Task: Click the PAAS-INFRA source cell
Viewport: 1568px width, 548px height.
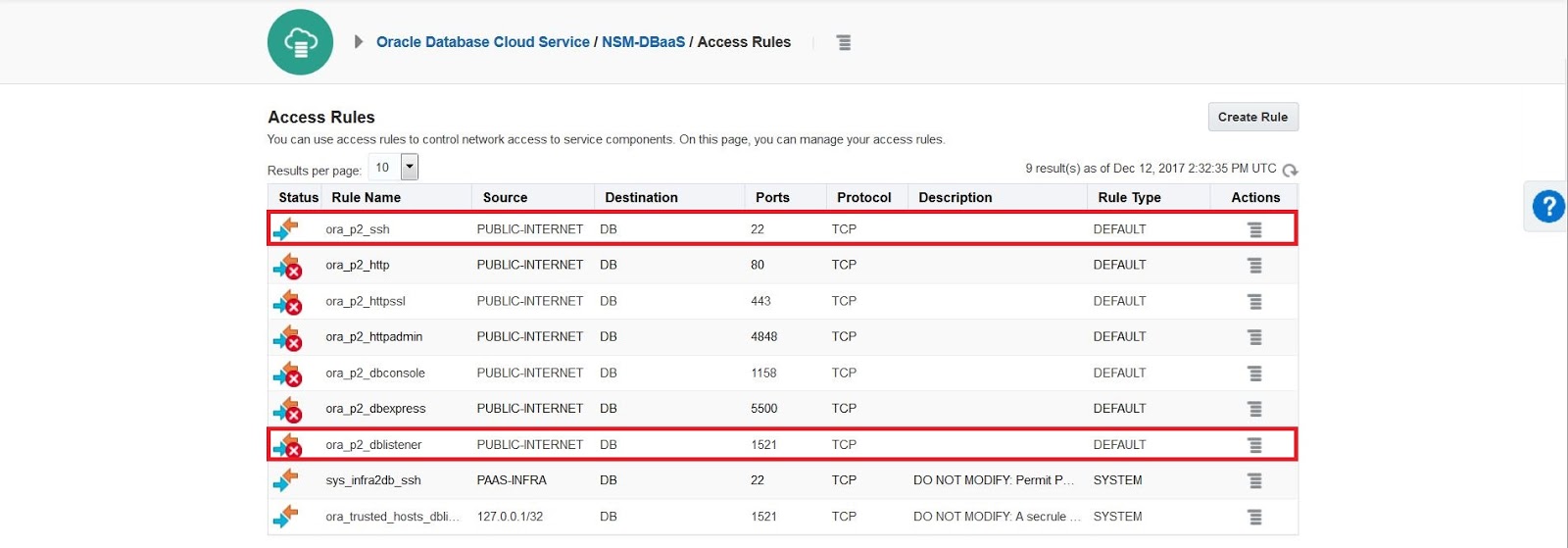Action: [512, 480]
